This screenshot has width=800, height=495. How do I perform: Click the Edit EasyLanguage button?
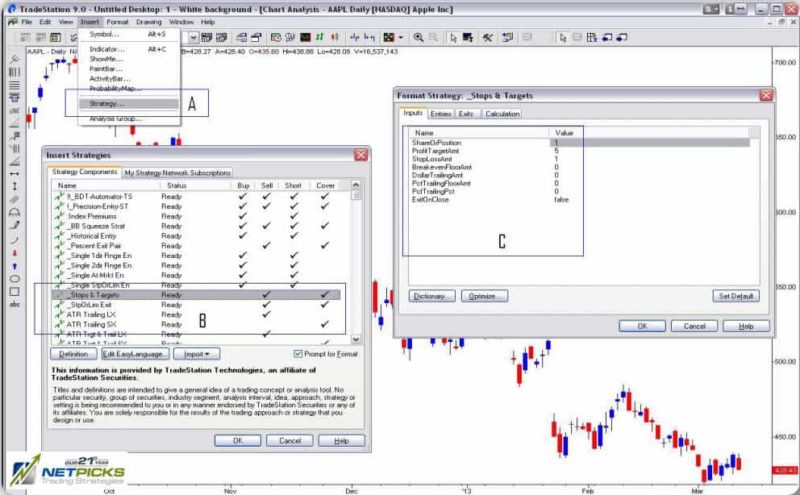(x=135, y=354)
